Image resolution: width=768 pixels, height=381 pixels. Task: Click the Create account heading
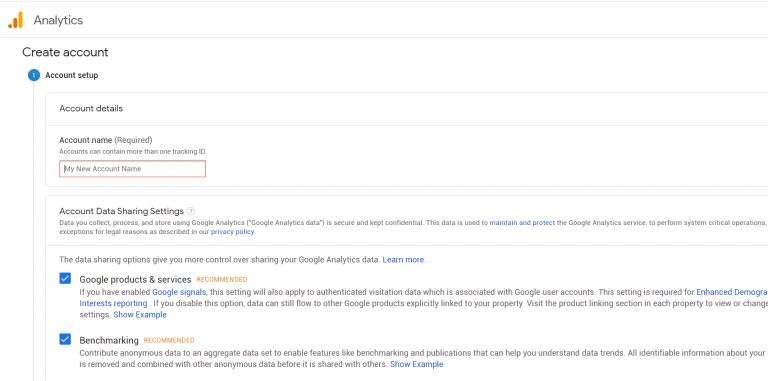pyautogui.click(x=65, y=52)
